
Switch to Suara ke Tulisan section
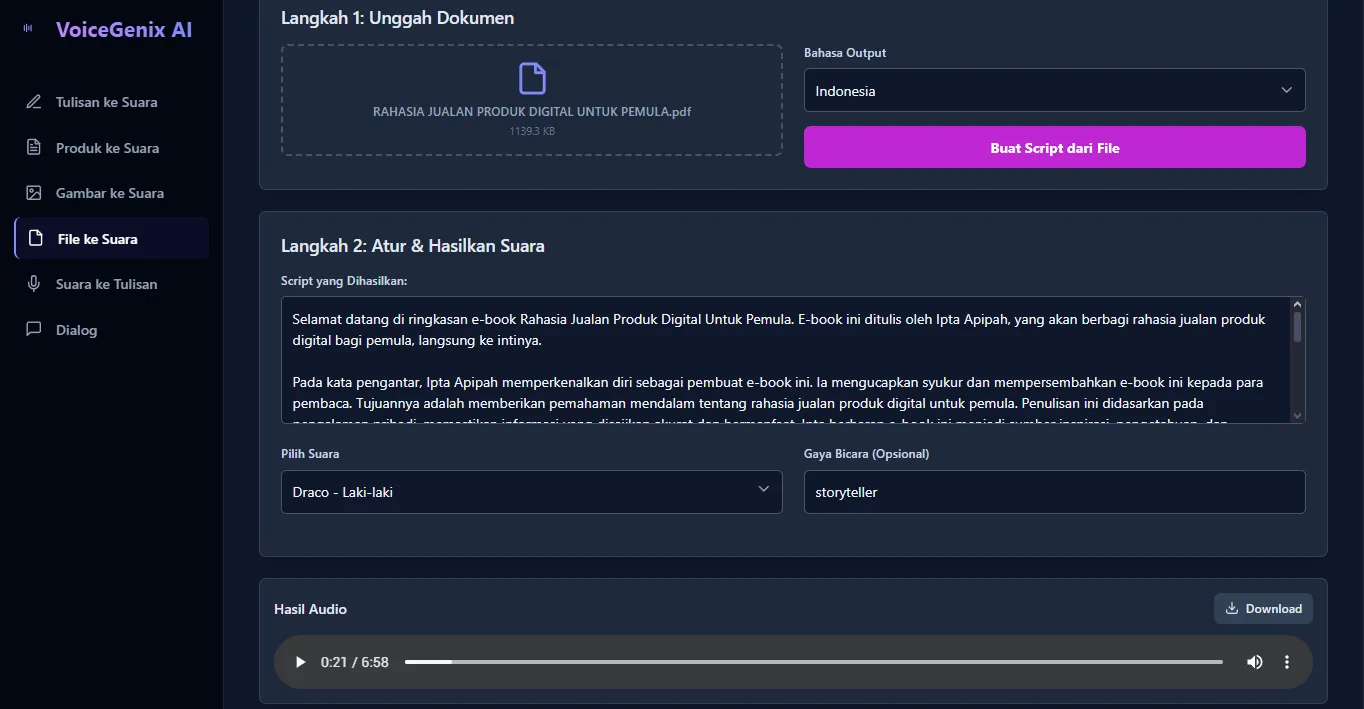pos(106,284)
